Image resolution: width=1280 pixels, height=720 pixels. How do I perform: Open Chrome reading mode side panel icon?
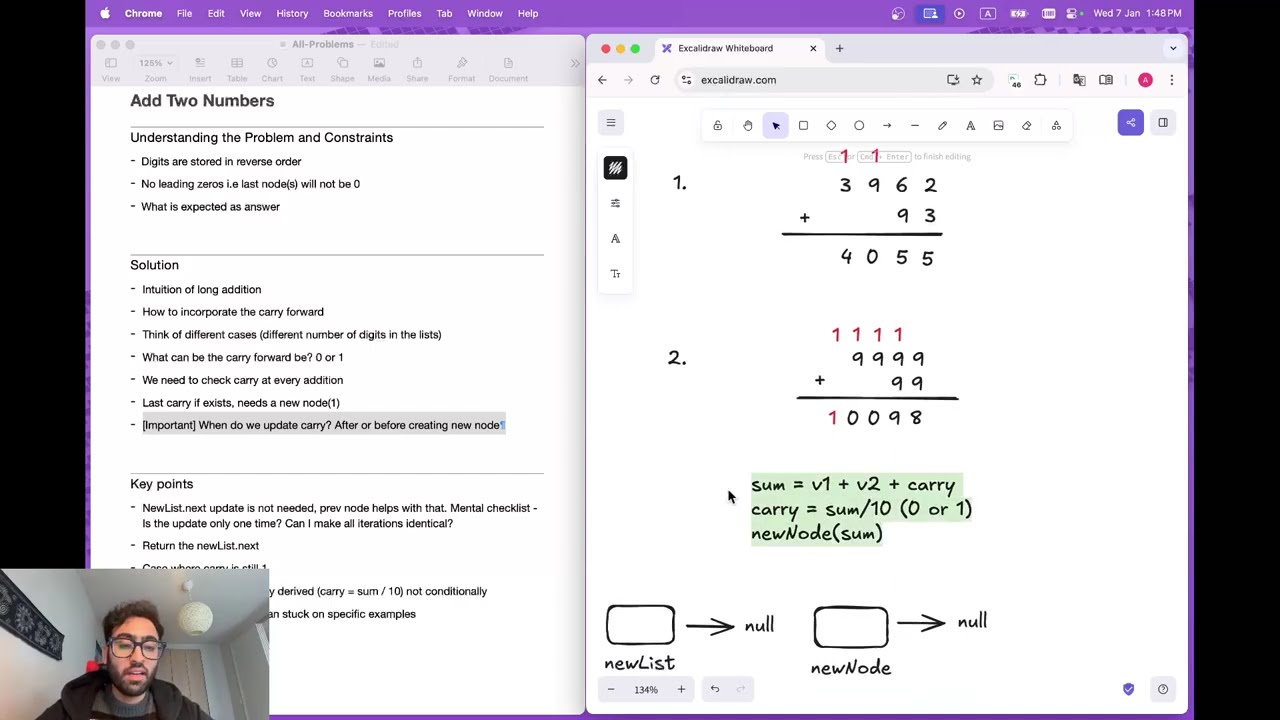1106,80
